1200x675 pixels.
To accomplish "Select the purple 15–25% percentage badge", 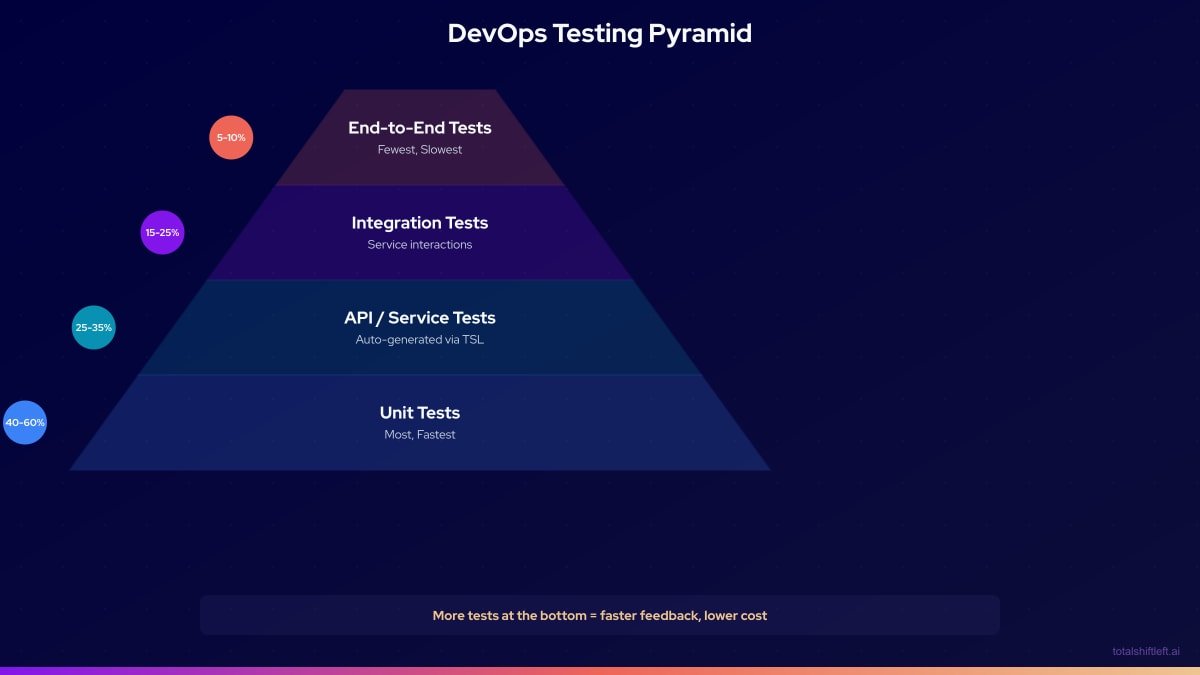I will pyautogui.click(x=163, y=231).
